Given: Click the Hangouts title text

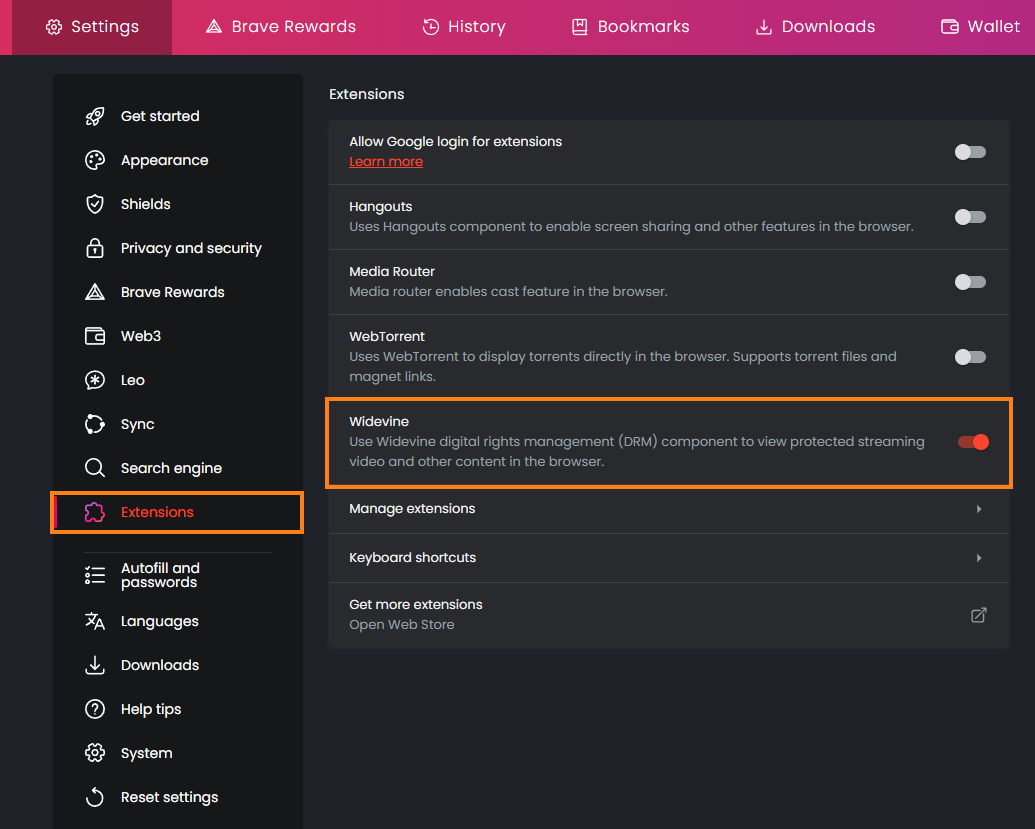Looking at the screenshot, I should click(380, 207).
